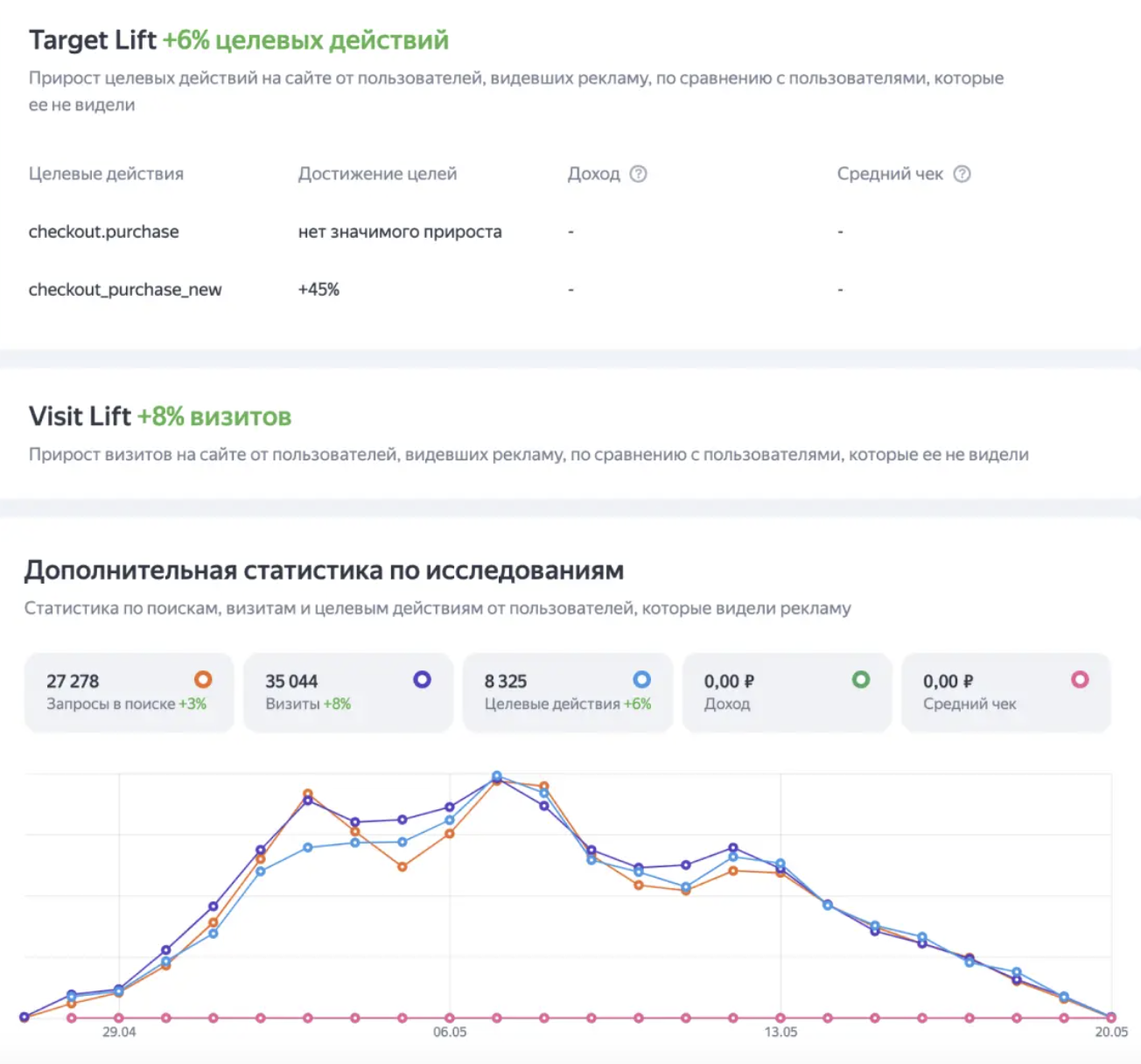Click the blue data point at the chart peak

[x=497, y=776]
